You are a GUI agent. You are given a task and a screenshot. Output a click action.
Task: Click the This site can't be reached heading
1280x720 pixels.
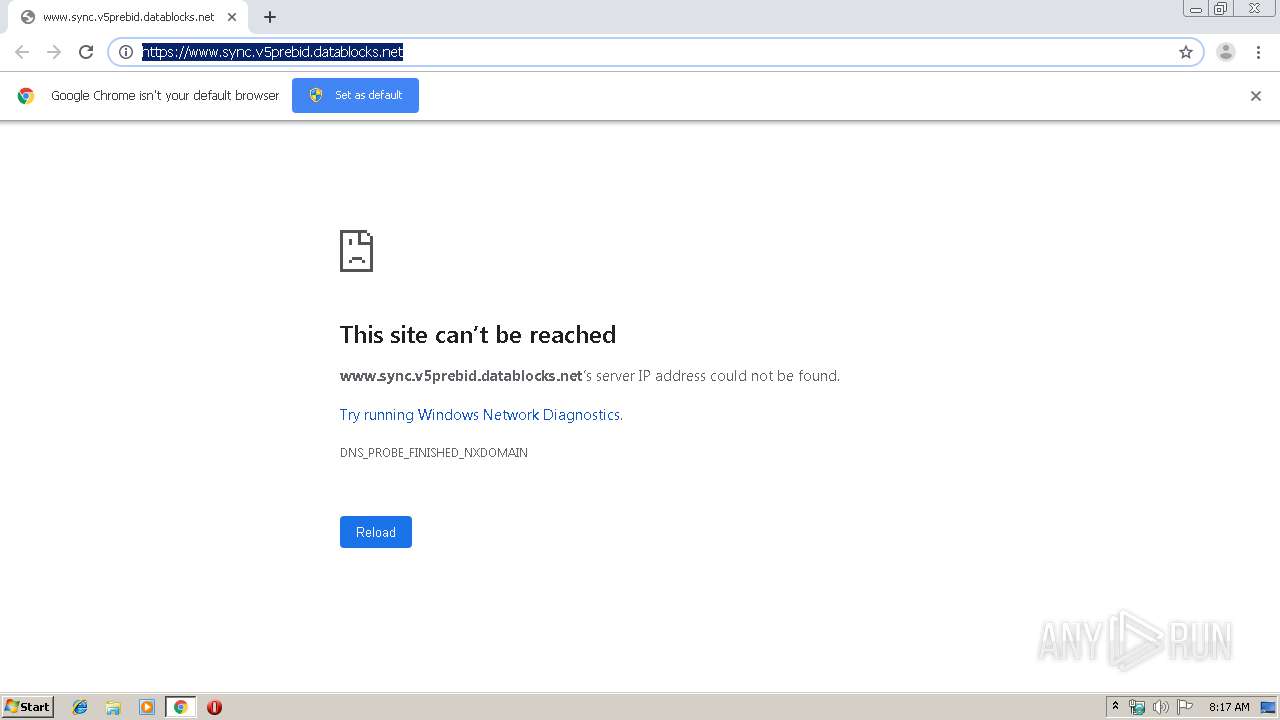click(478, 334)
